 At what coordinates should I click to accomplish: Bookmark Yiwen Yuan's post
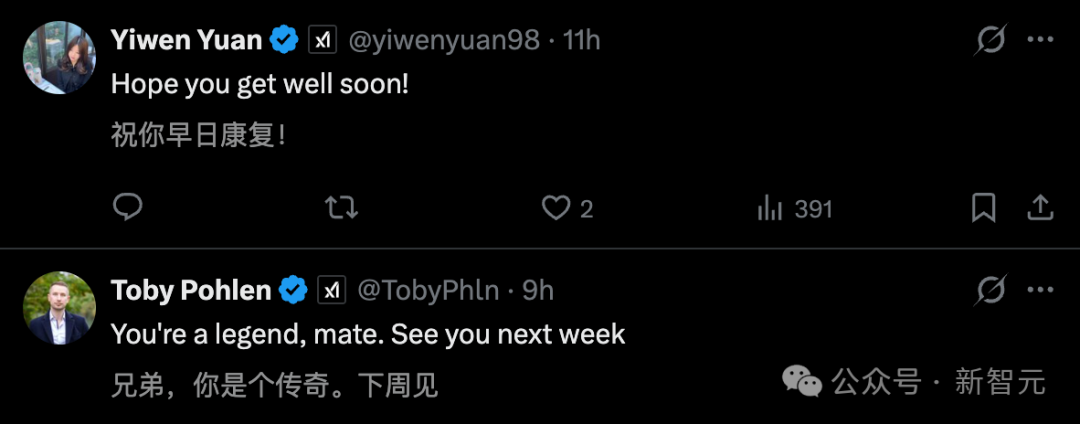[x=984, y=207]
